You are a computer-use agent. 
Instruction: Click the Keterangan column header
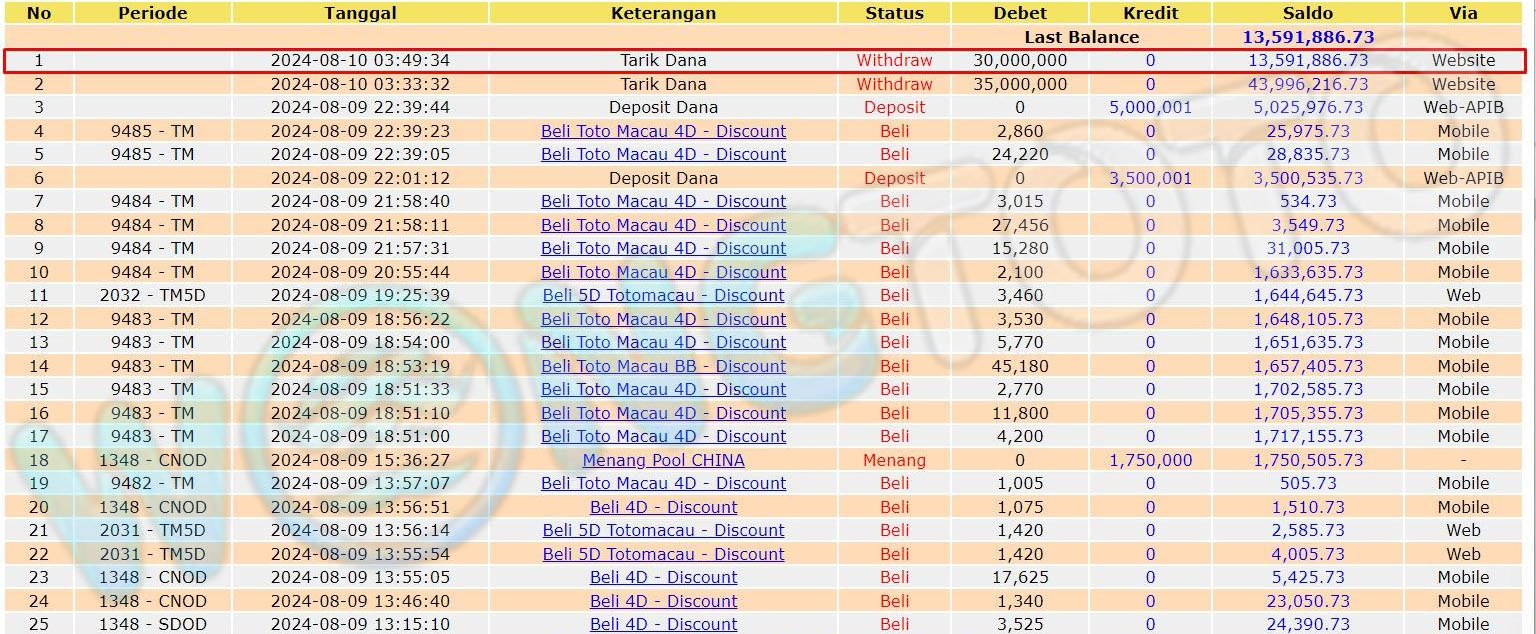coord(663,13)
